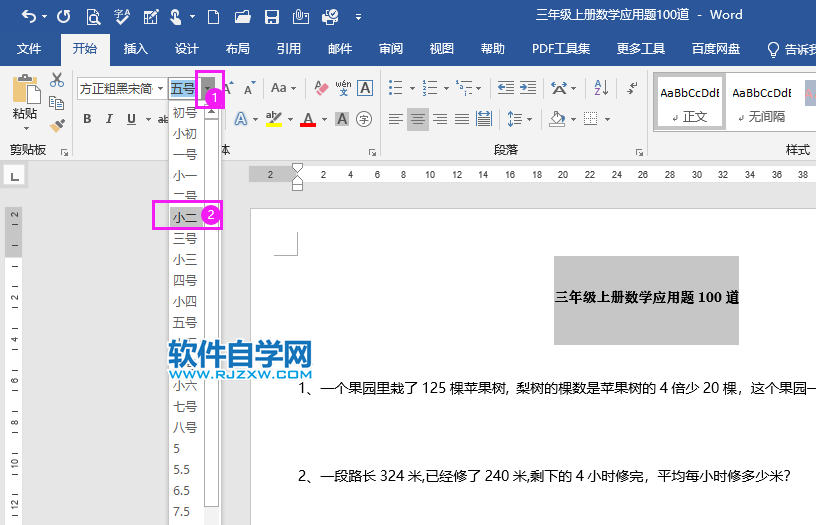Expand the Change Case Aa menu
This screenshot has height=525, width=816.
(283, 88)
